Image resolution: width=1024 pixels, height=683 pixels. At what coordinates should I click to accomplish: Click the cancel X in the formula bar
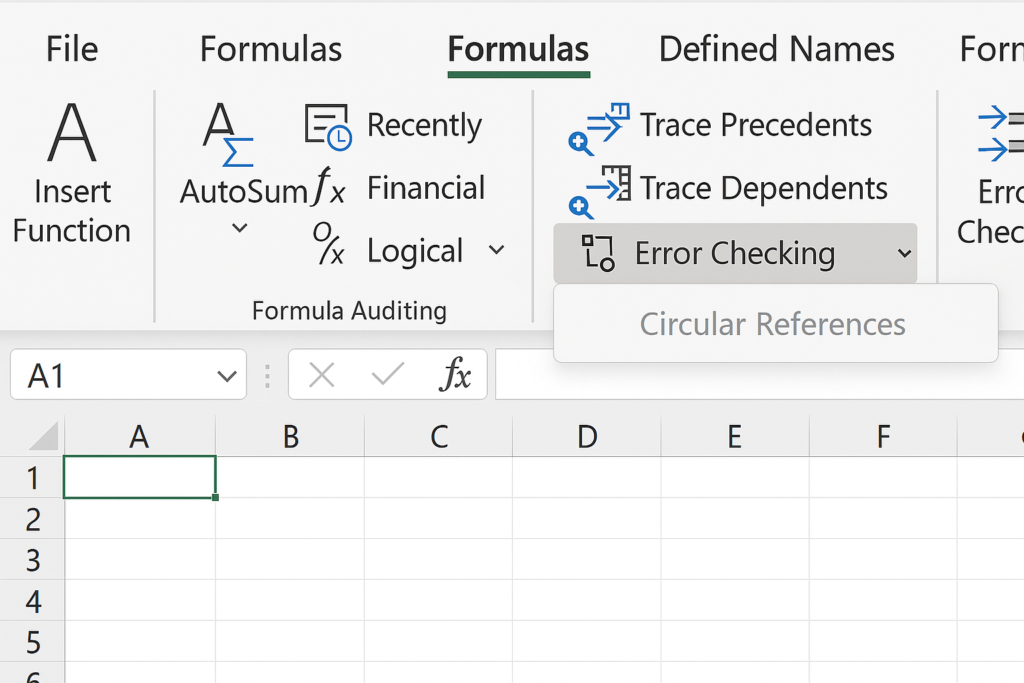click(321, 375)
